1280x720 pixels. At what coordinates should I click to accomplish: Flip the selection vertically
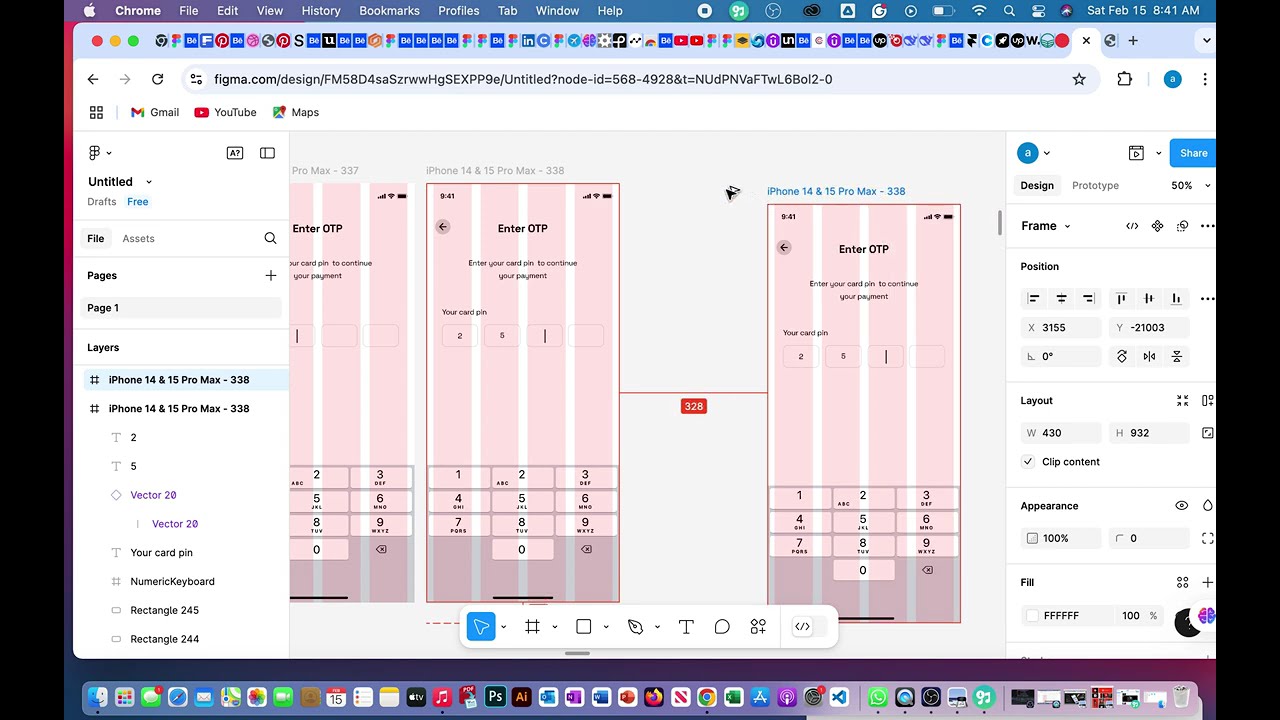(x=1177, y=356)
